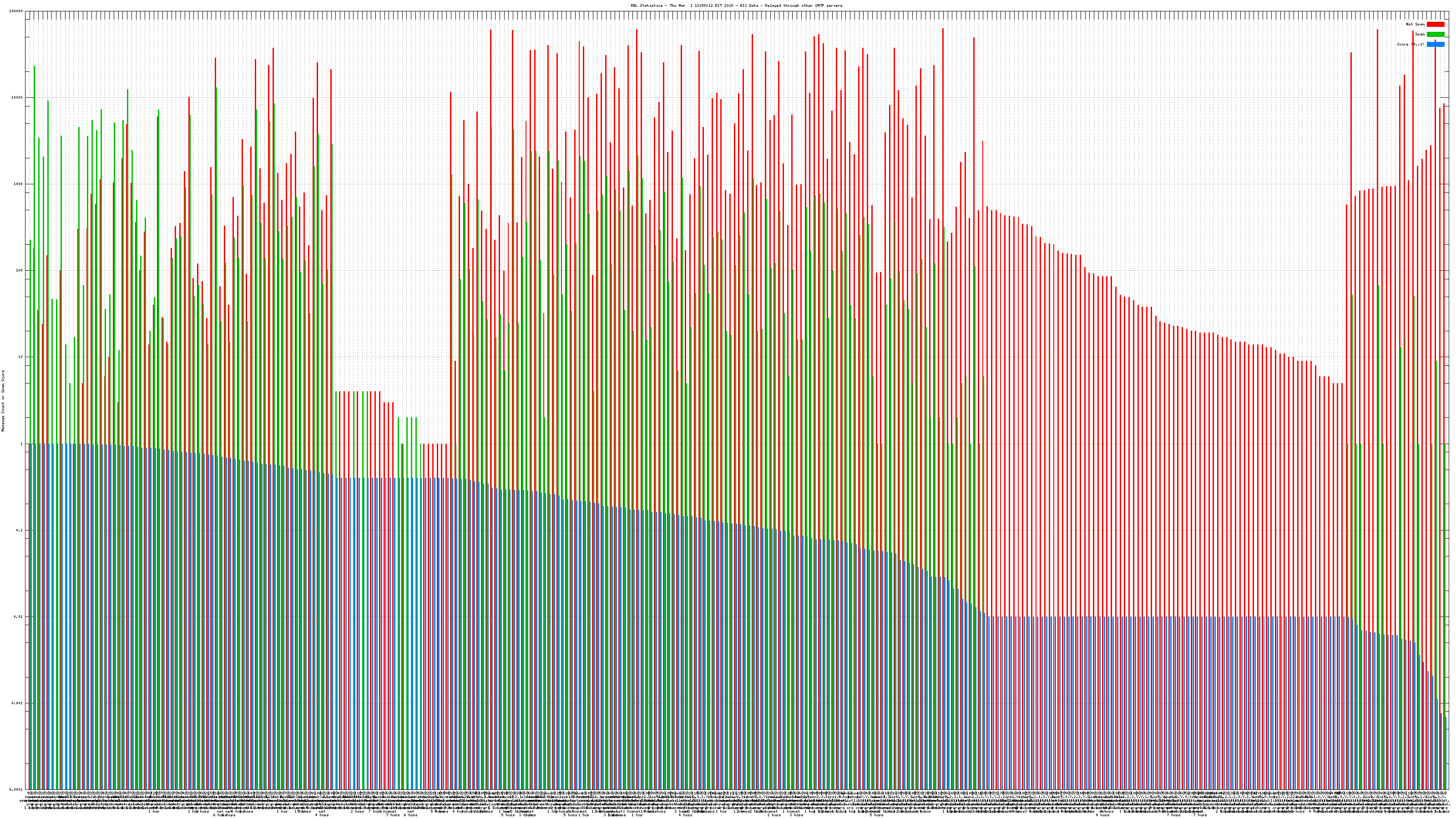This screenshot has height=819, width=1456.
Task: Click the 100000 y-axis tick label
Action: tap(16, 11)
